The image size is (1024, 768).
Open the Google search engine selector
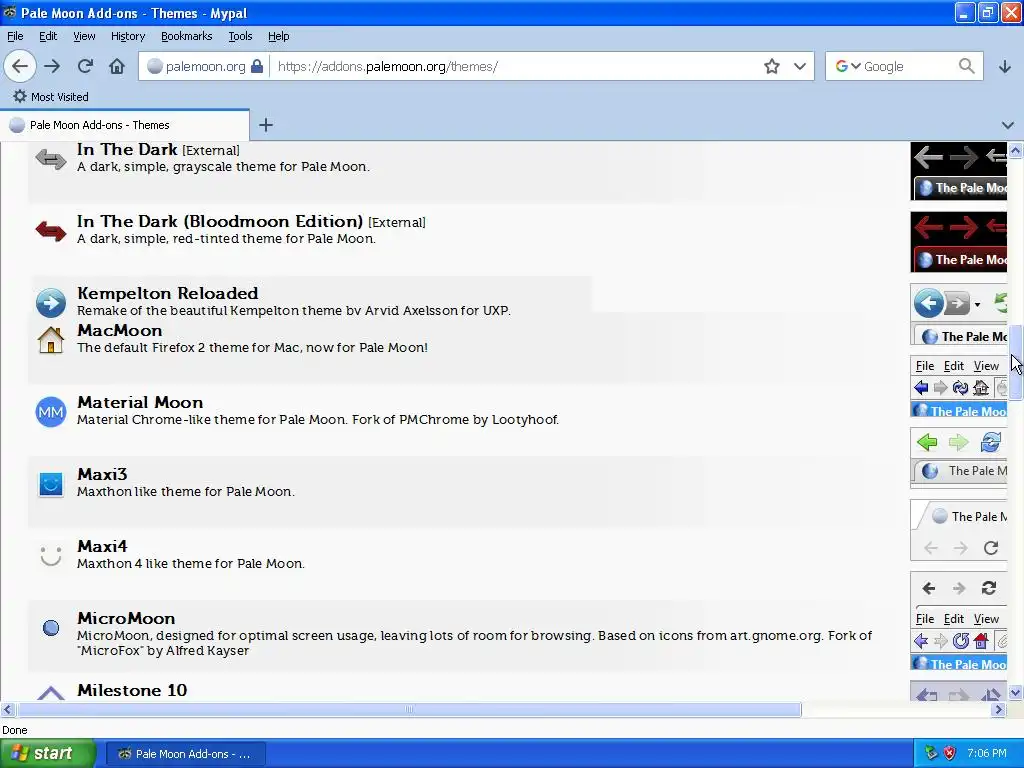(848, 66)
